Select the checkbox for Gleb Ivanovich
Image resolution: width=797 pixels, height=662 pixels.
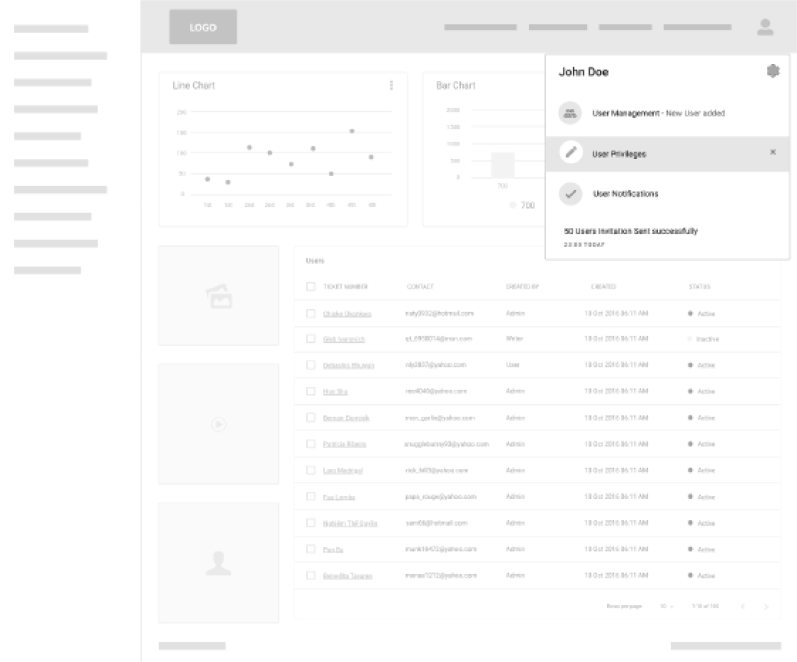tap(311, 339)
